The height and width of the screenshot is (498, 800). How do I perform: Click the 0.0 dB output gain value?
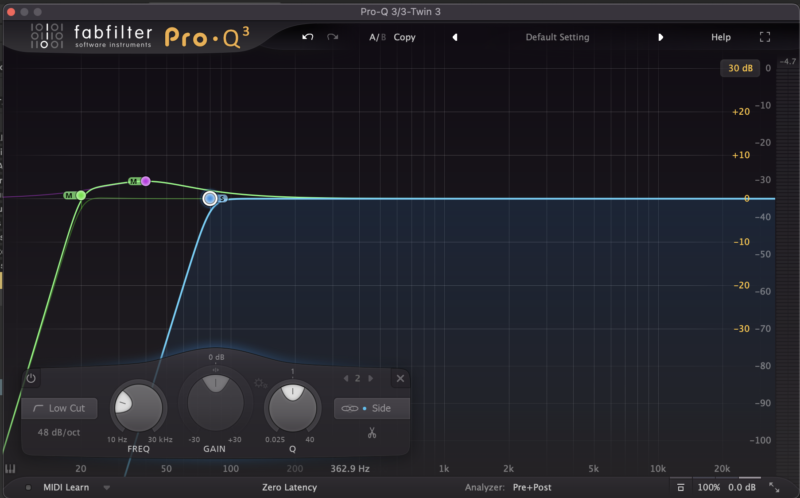[x=742, y=487]
